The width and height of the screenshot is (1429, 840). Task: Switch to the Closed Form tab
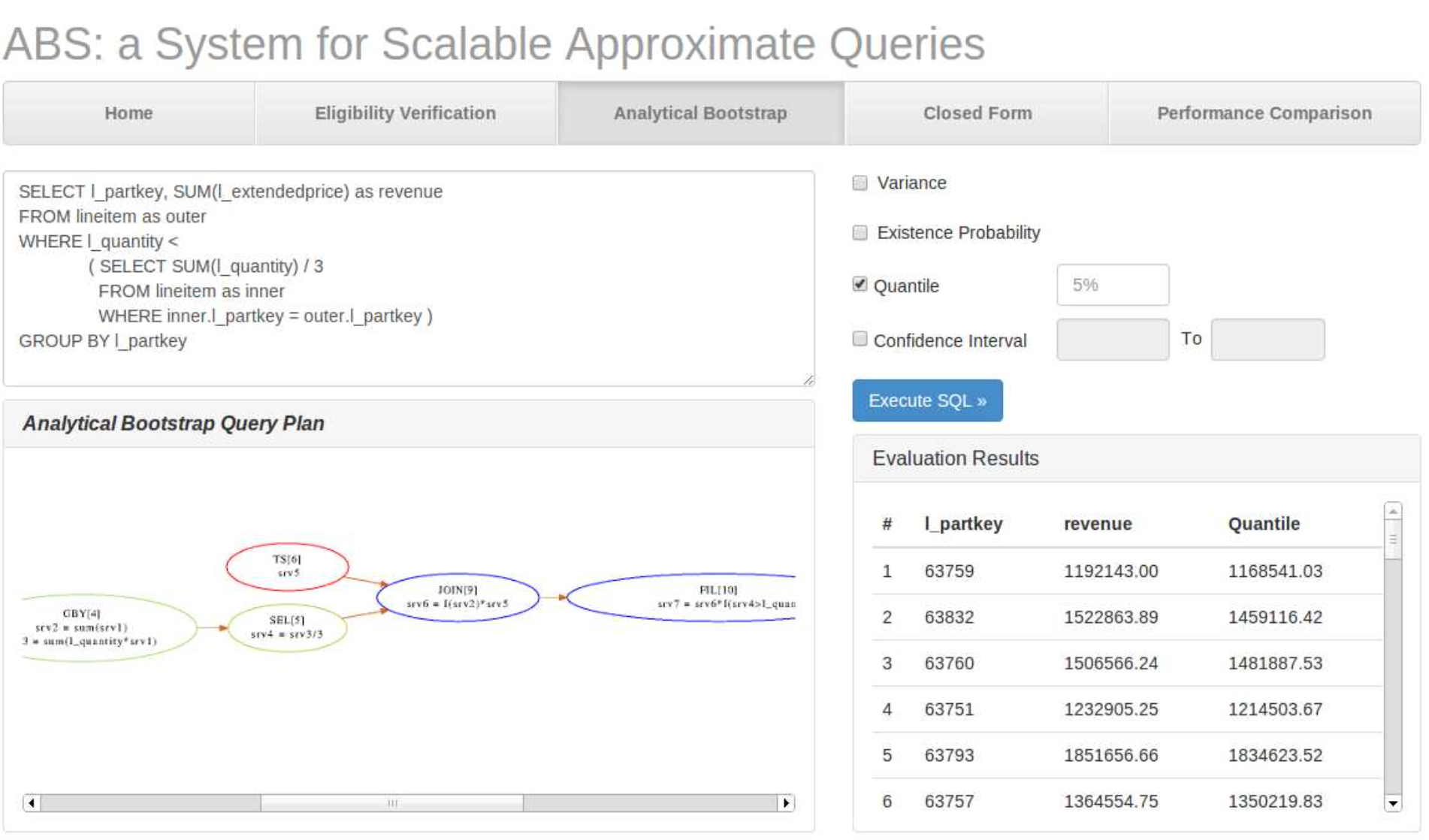pos(977,113)
